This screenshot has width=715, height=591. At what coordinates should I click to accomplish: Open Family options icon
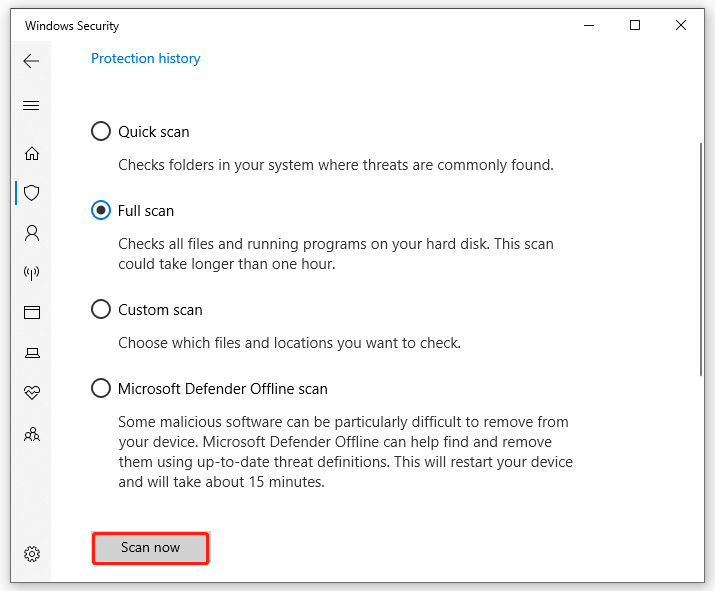click(x=32, y=433)
